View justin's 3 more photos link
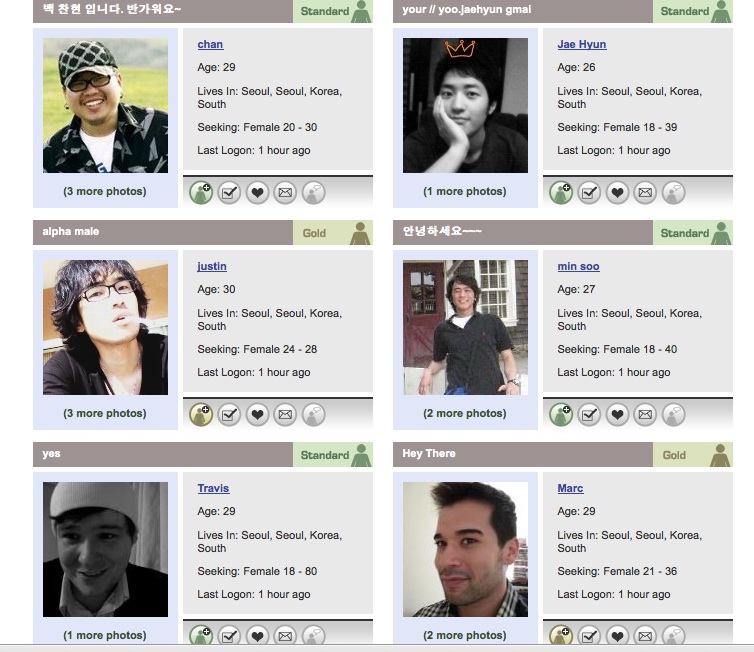754x652 pixels. pyautogui.click(x=105, y=413)
